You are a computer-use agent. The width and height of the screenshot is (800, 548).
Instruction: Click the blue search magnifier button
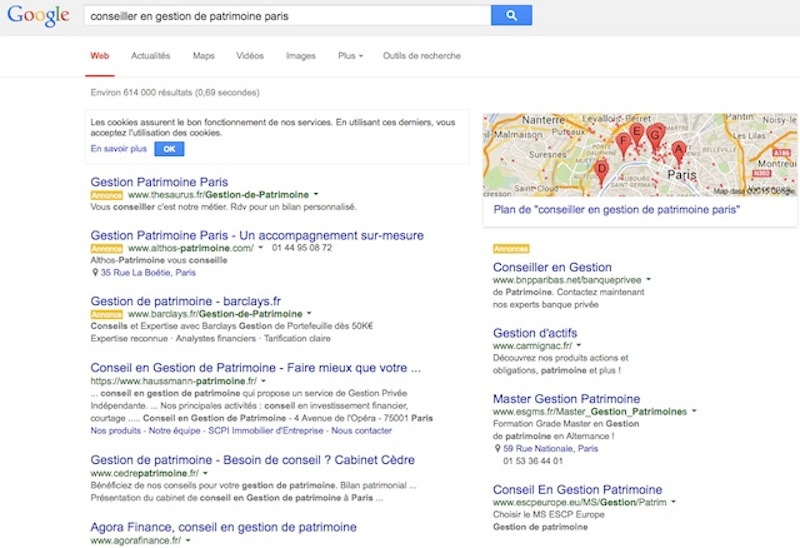click(511, 15)
